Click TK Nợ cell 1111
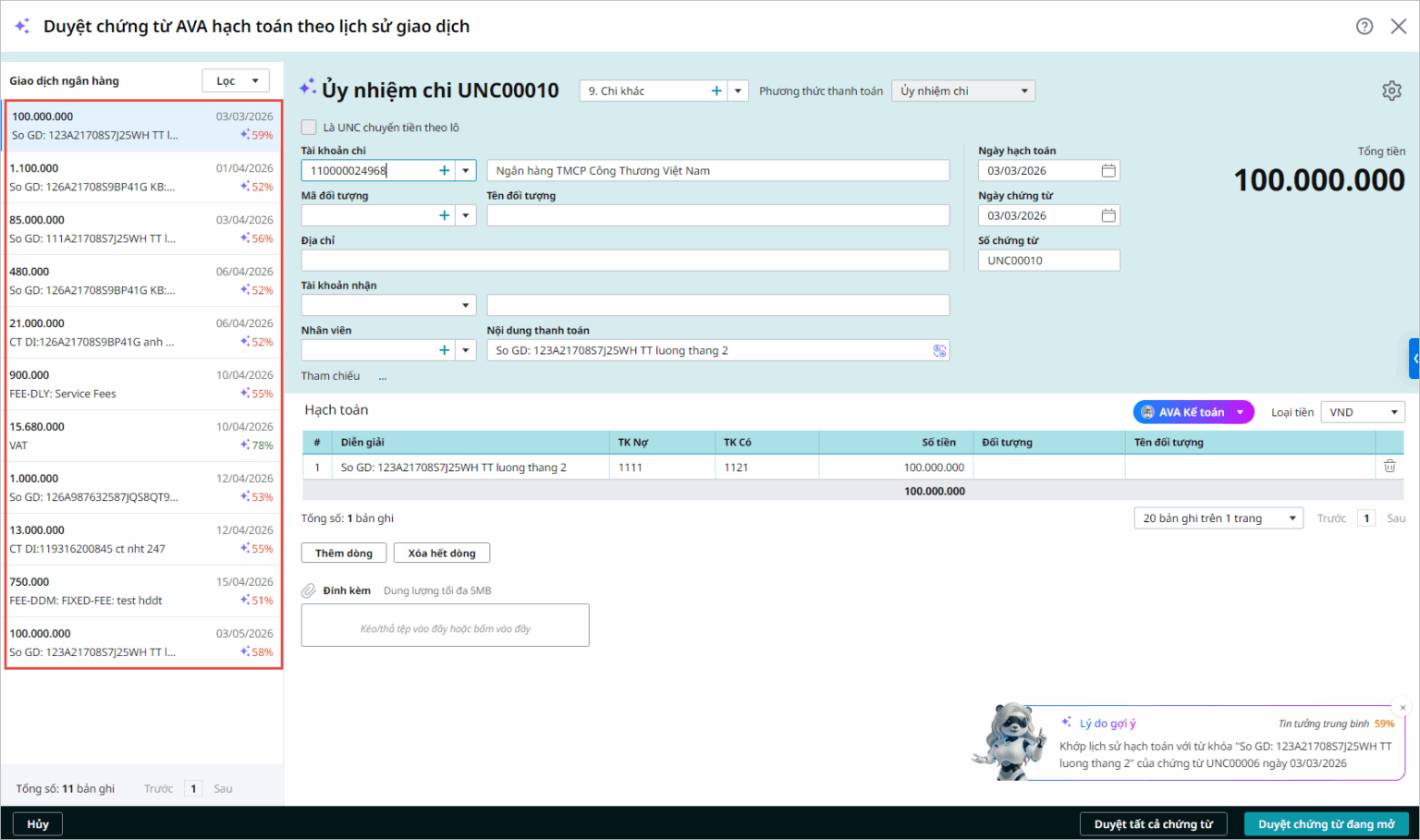The image size is (1420, 840). coord(661,467)
